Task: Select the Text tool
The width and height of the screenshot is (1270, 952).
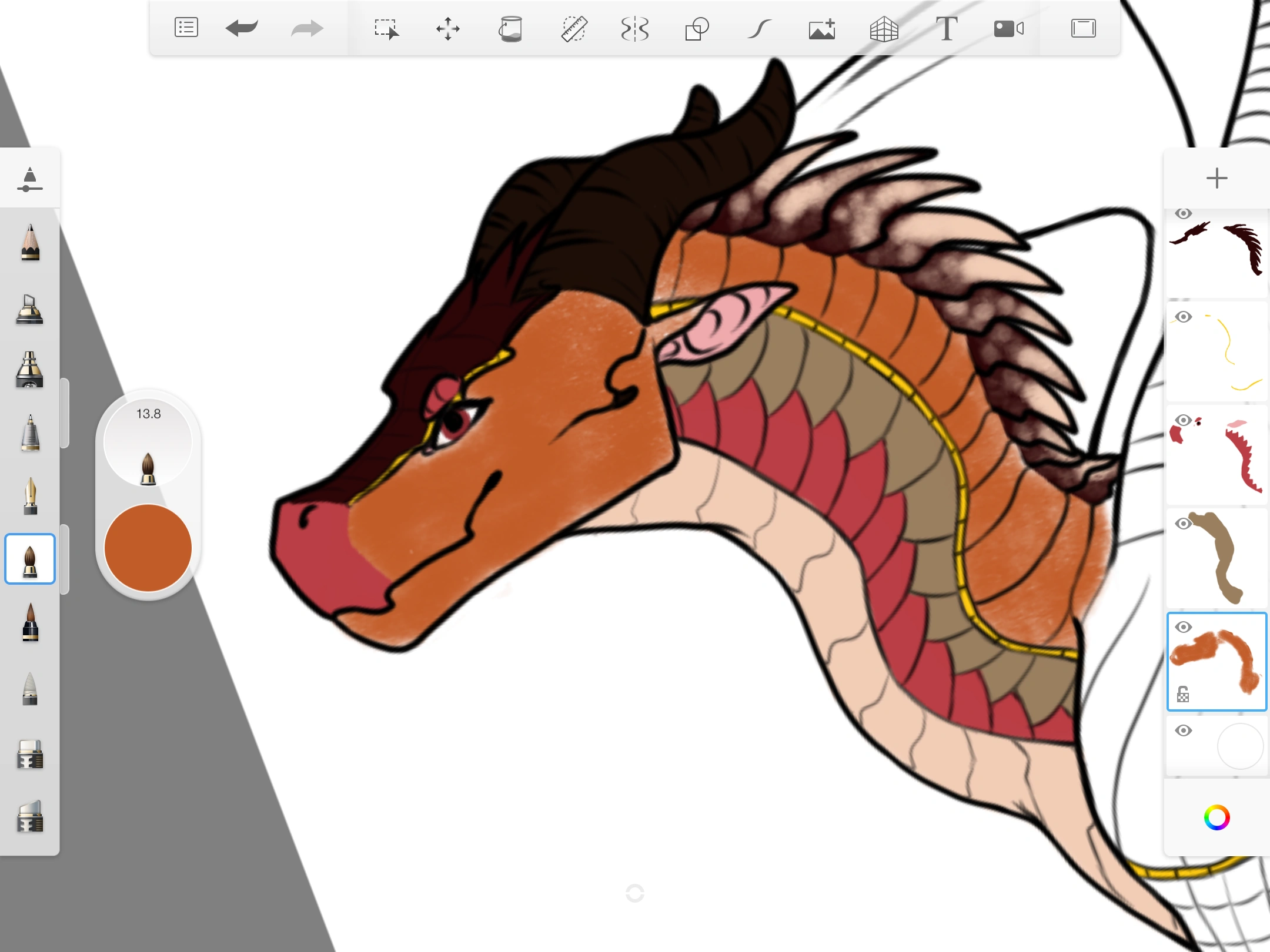Action: (947, 28)
